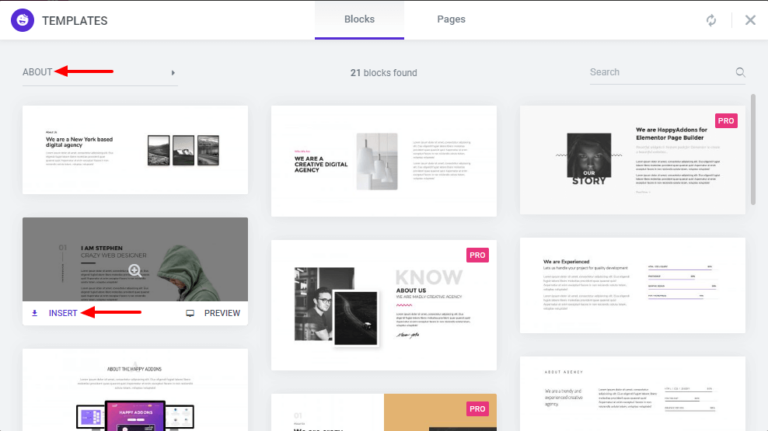
Task: Click the search magnifier icon
Action: click(741, 72)
